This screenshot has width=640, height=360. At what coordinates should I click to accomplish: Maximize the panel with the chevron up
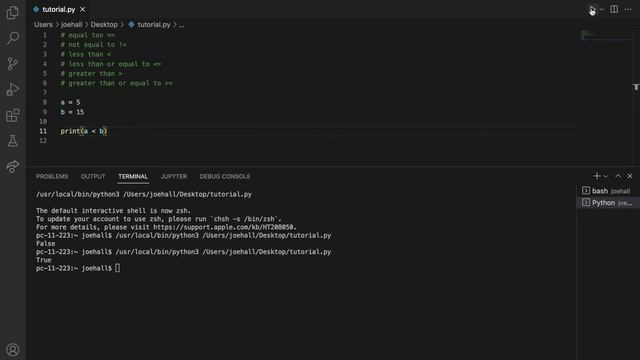(618, 176)
